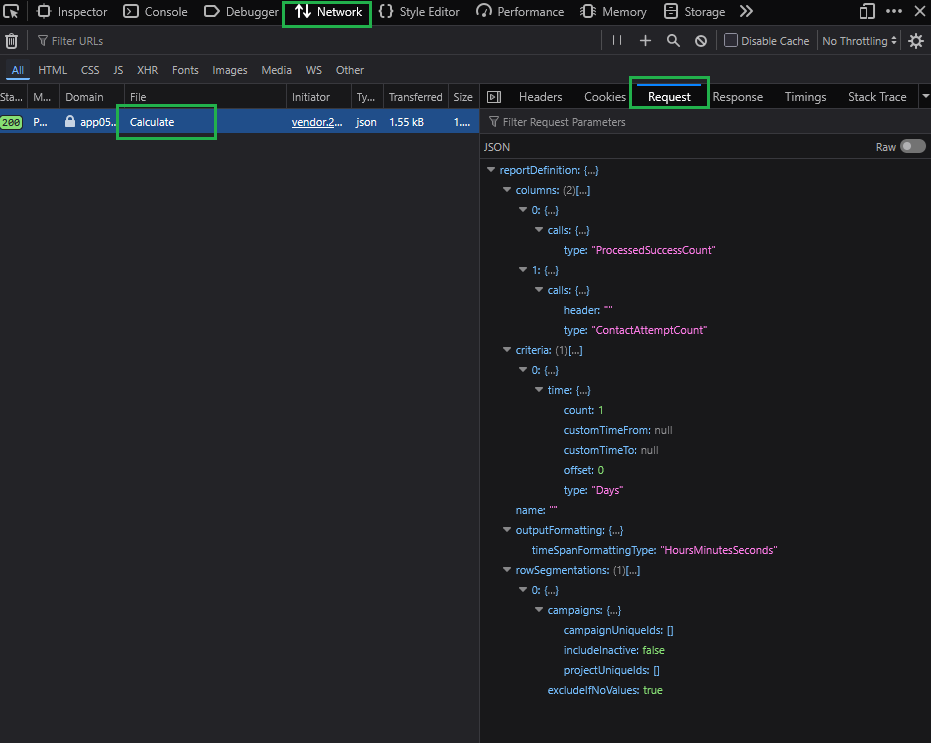Click the vendor initiator link

click(x=316, y=122)
